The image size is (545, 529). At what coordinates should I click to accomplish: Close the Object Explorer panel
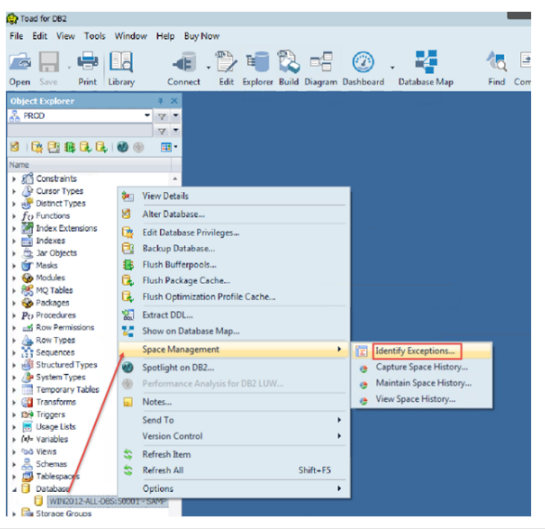[x=174, y=101]
